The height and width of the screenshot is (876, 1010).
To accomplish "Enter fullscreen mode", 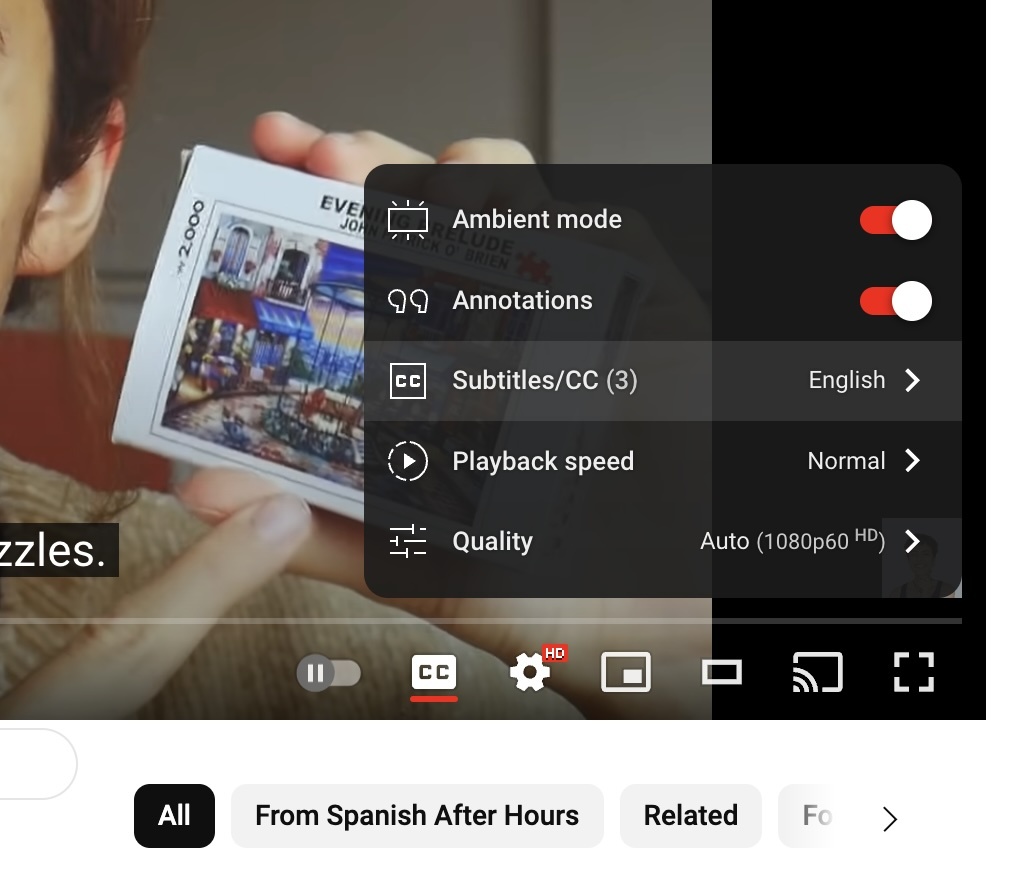I will click(x=913, y=672).
